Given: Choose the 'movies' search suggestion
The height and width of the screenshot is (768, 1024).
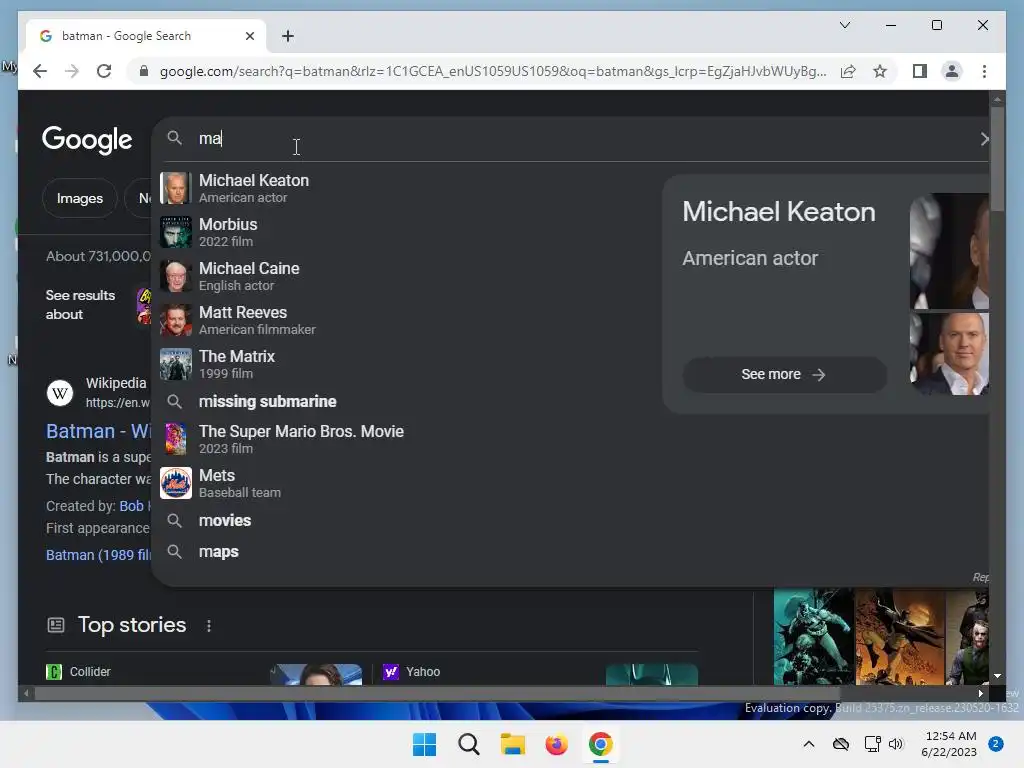Looking at the screenshot, I should (x=405, y=520).
